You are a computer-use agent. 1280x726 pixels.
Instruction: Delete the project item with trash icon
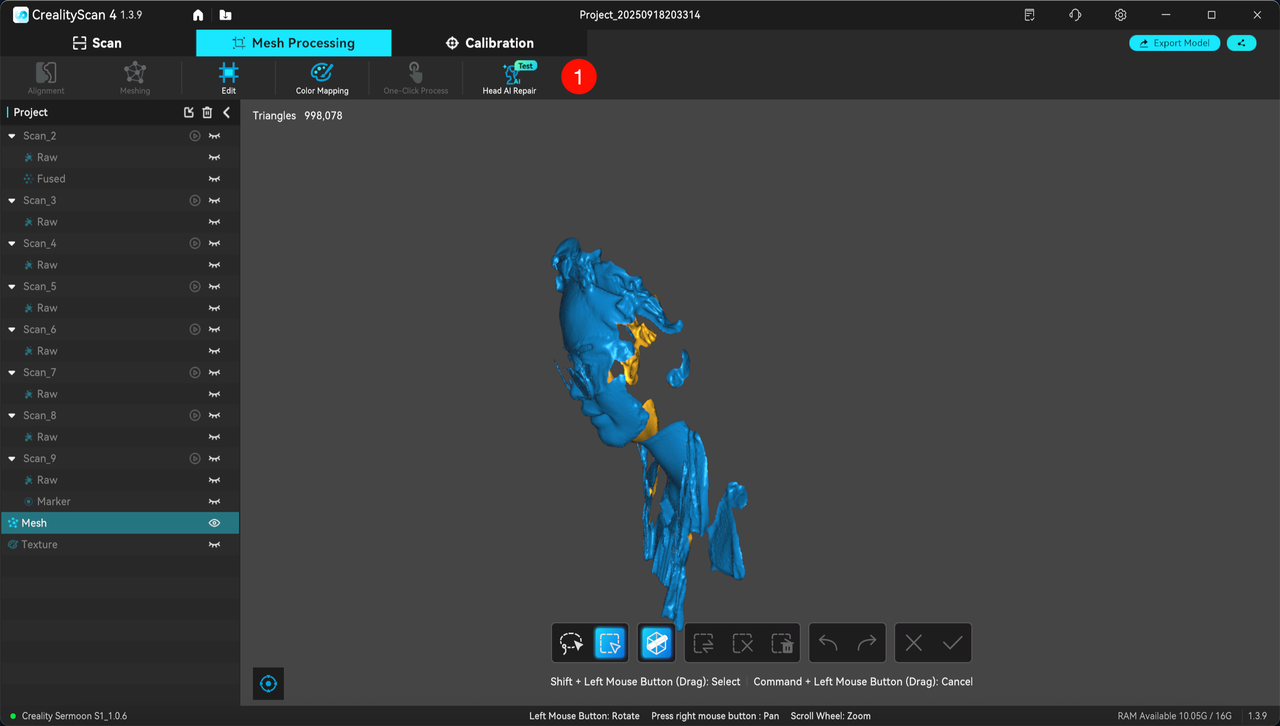207,113
